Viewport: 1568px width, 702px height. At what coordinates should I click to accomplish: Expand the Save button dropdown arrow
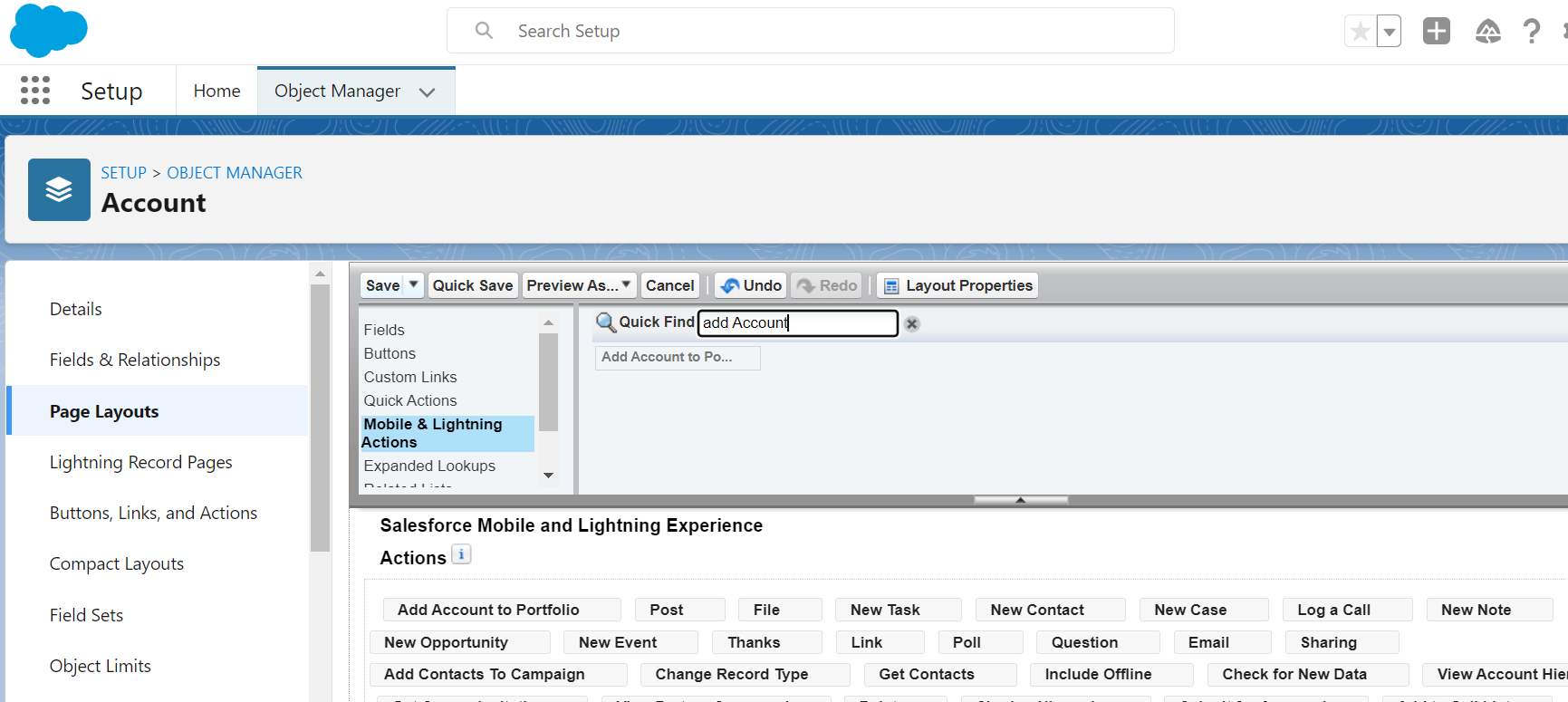click(414, 285)
